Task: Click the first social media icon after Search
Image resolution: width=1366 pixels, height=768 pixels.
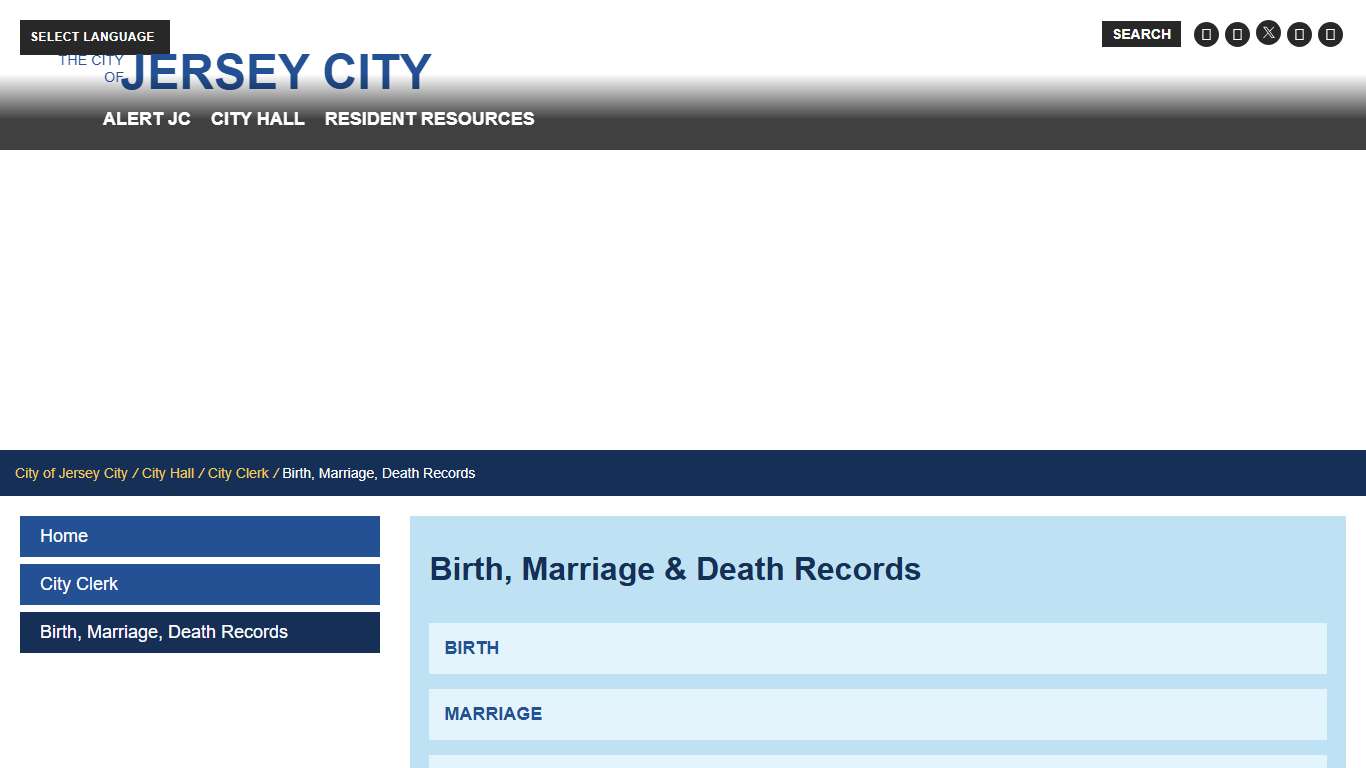Action: (x=1206, y=33)
